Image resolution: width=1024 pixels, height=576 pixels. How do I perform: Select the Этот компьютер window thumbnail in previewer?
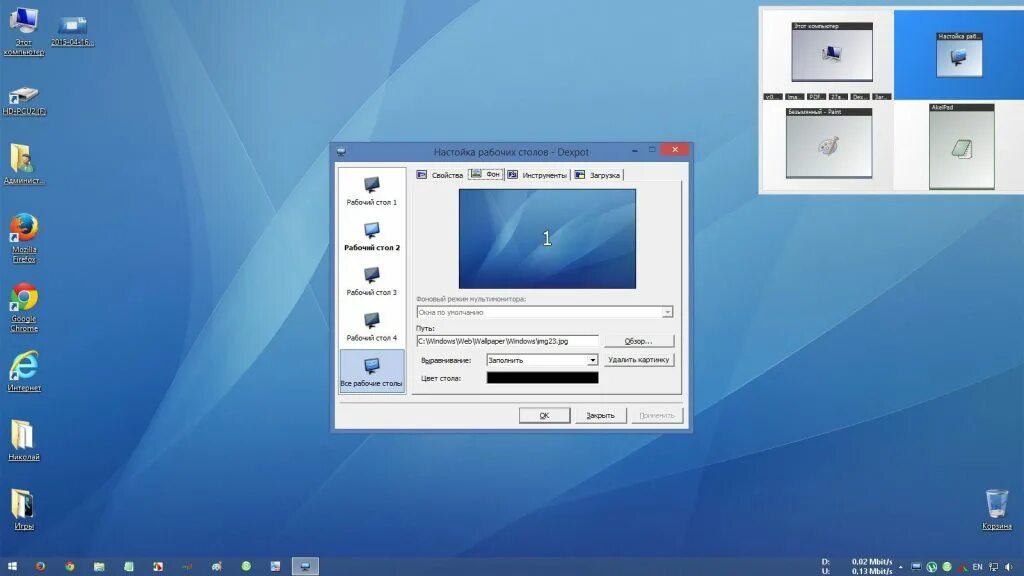832,52
